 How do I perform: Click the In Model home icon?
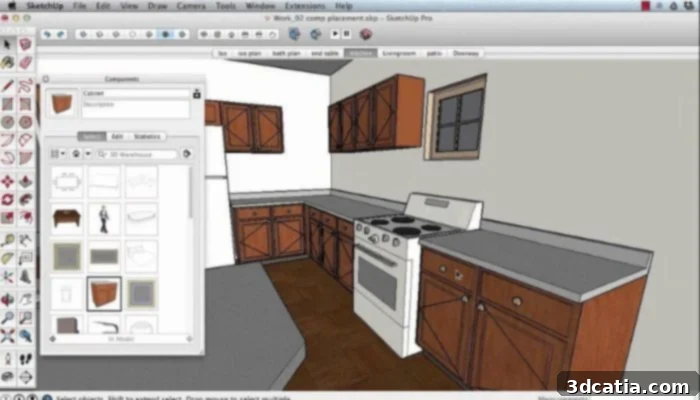tap(76, 154)
